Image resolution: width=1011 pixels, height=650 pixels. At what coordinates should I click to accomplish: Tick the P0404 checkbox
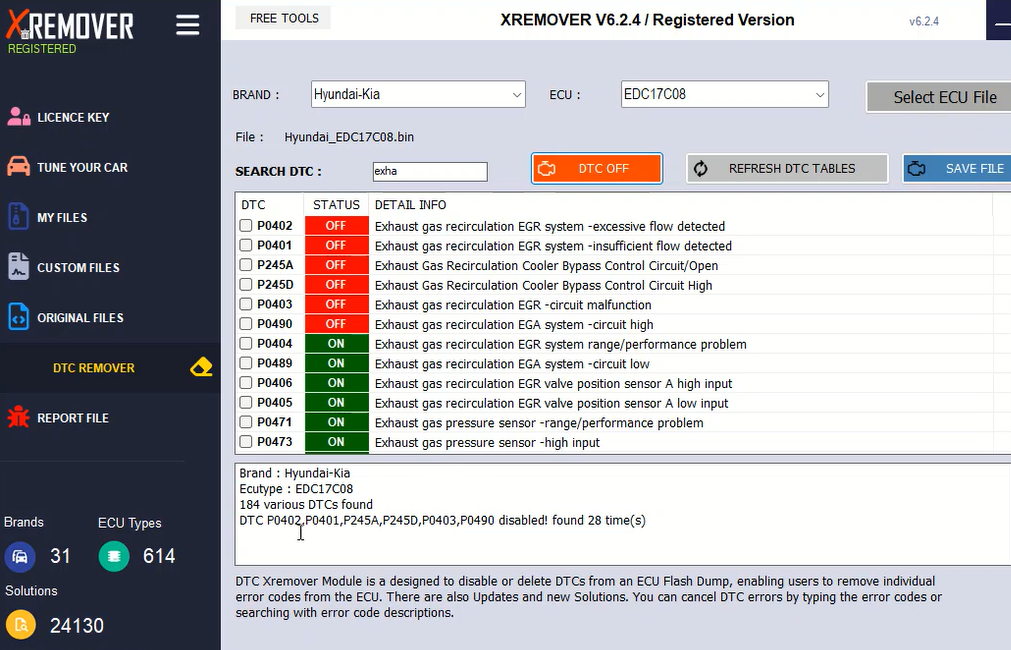click(246, 344)
